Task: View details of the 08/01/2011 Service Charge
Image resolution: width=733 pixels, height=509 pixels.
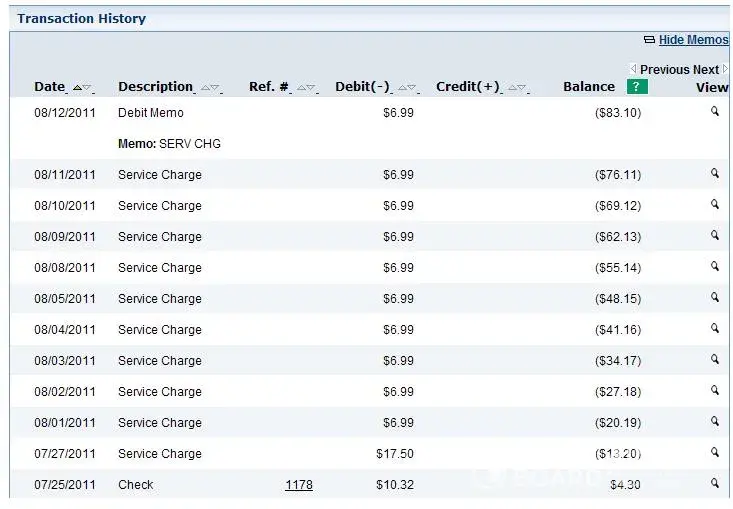Action: [715, 422]
